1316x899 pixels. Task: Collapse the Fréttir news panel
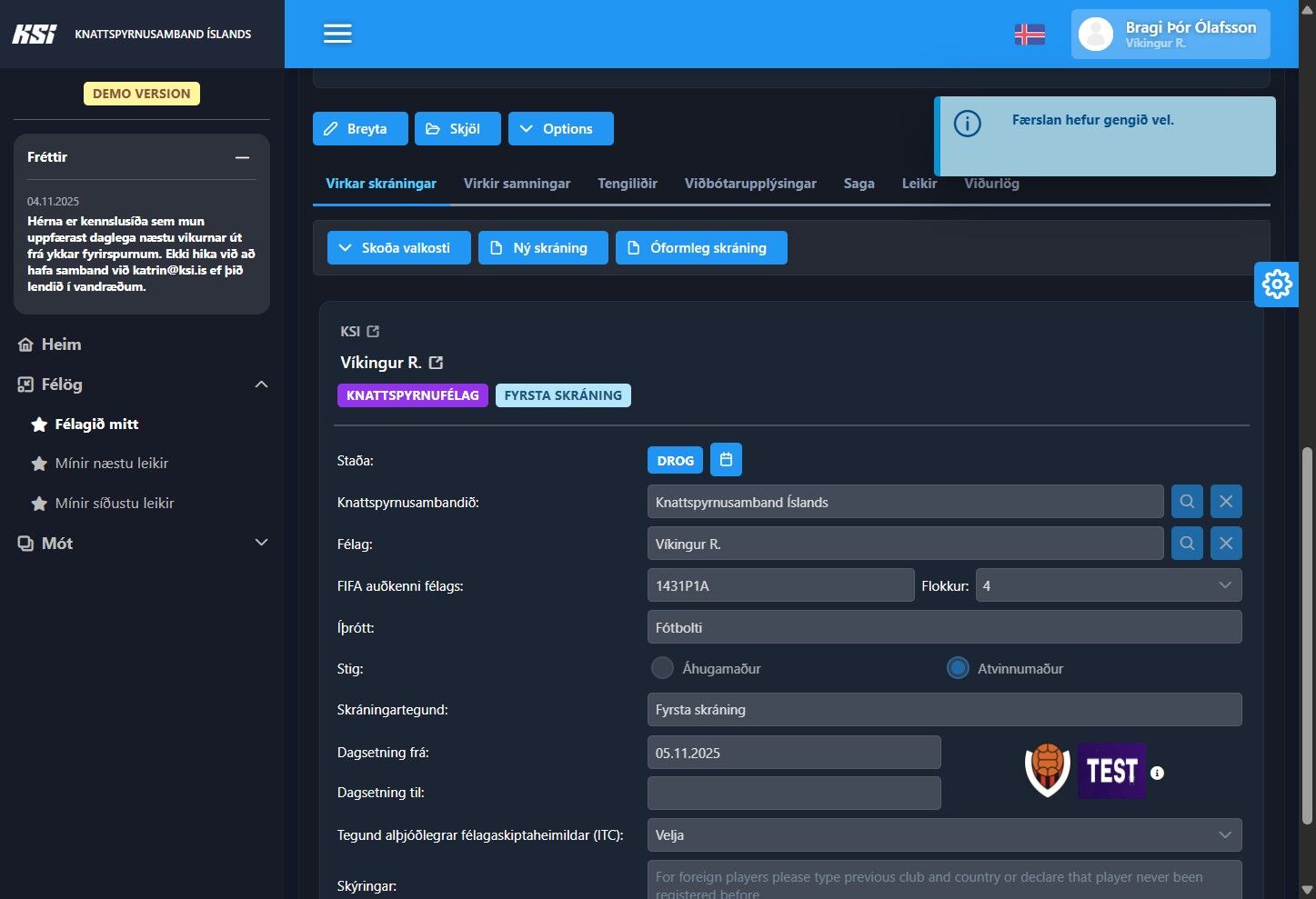(x=242, y=157)
